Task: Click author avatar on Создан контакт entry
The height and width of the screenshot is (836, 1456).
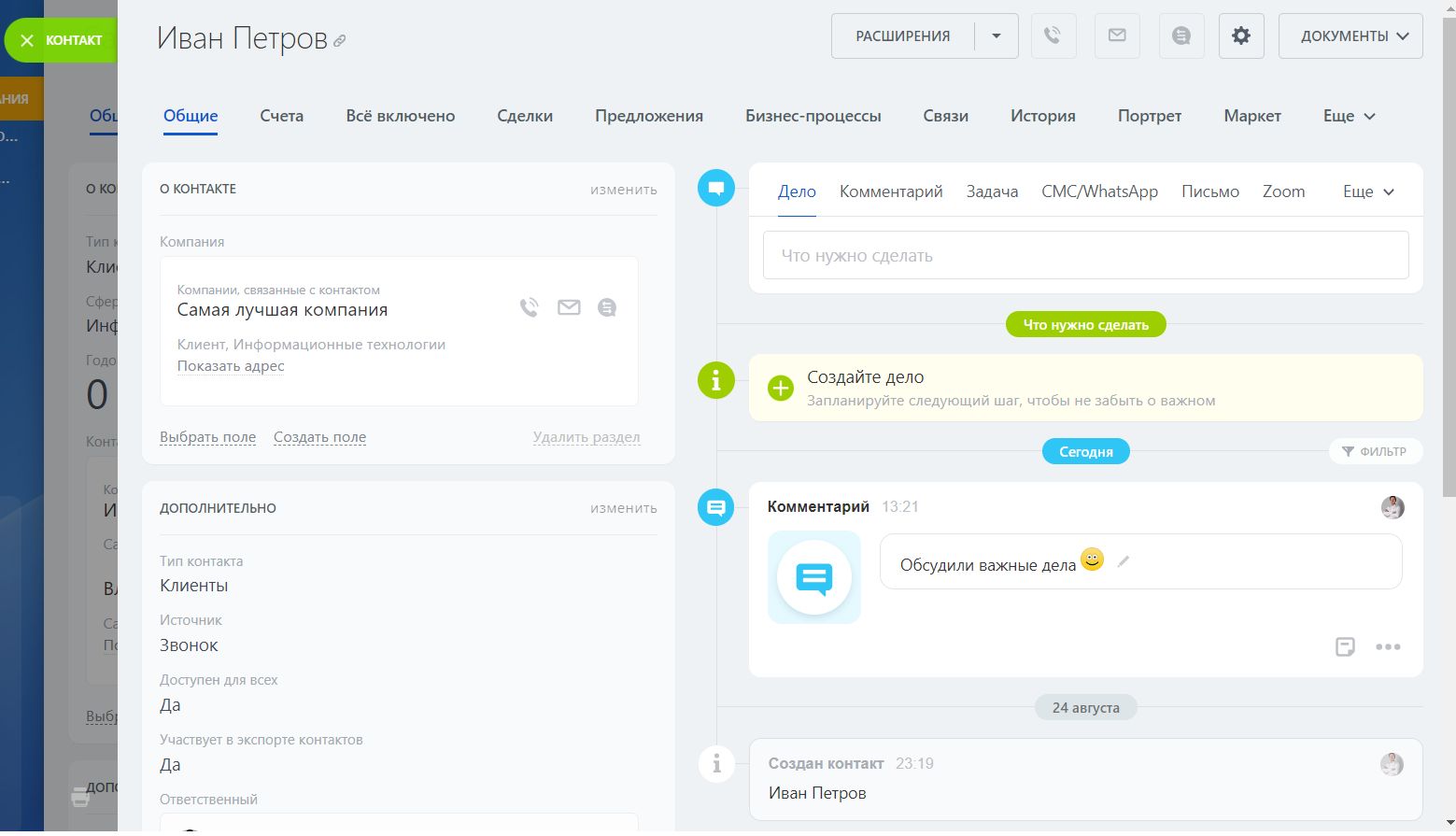Action: click(1392, 764)
